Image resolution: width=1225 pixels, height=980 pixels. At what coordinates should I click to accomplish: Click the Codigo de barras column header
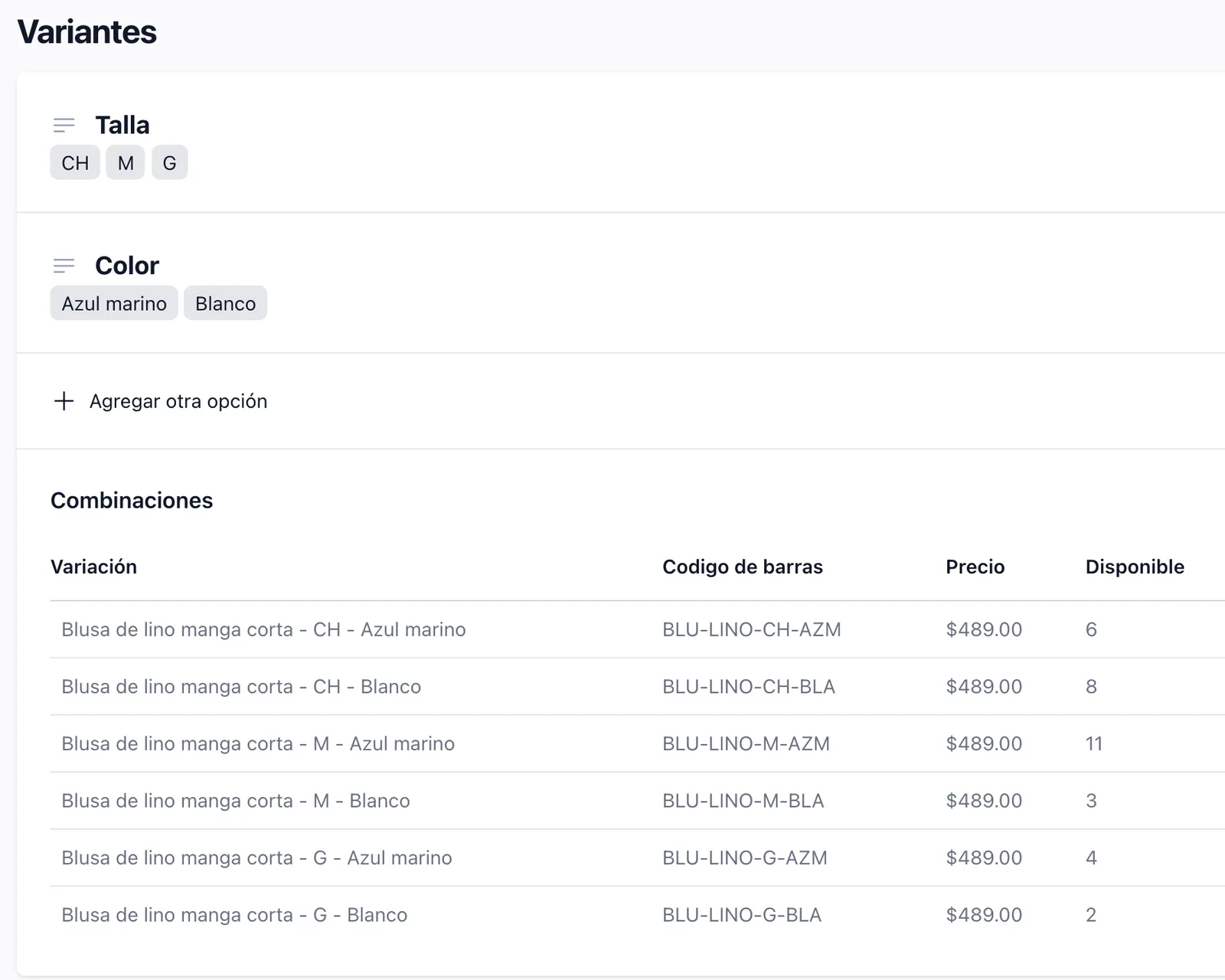click(743, 567)
